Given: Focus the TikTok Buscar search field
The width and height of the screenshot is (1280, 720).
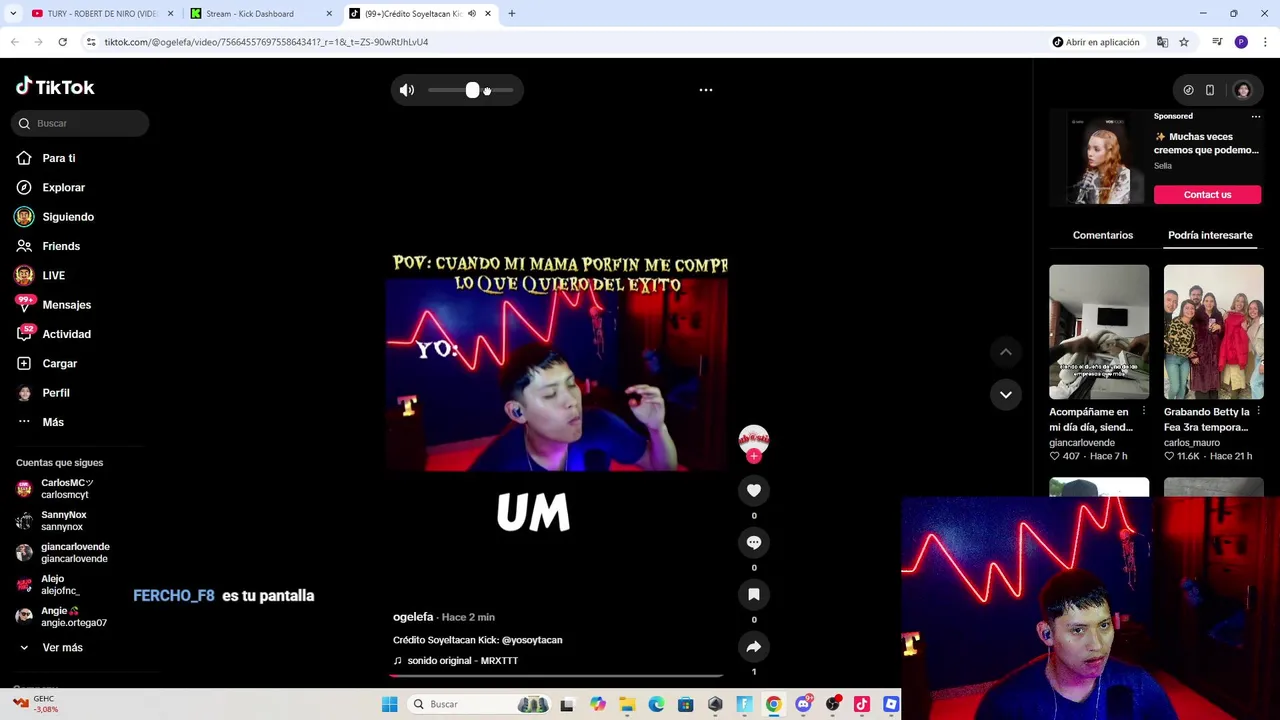Looking at the screenshot, I should click(x=81, y=123).
